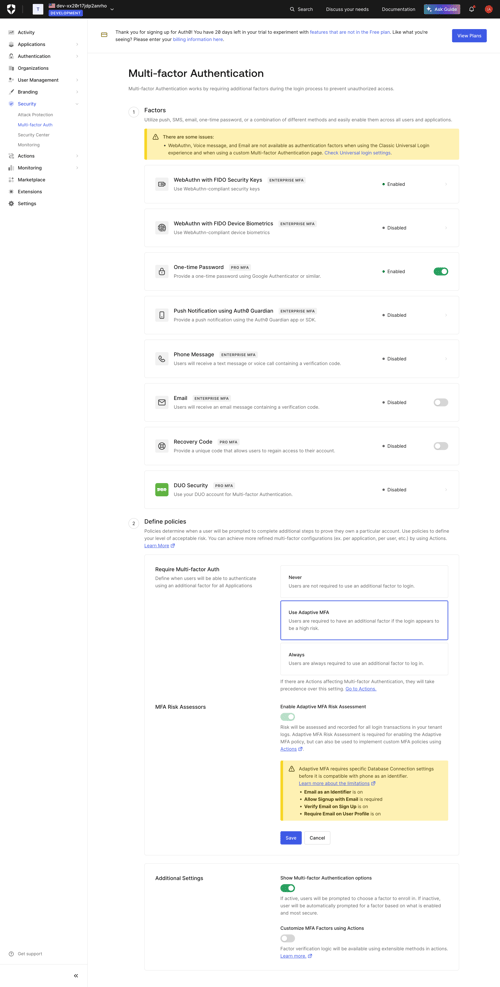Click the DUO Security green logo
The height and width of the screenshot is (987, 500).
pos(162,489)
